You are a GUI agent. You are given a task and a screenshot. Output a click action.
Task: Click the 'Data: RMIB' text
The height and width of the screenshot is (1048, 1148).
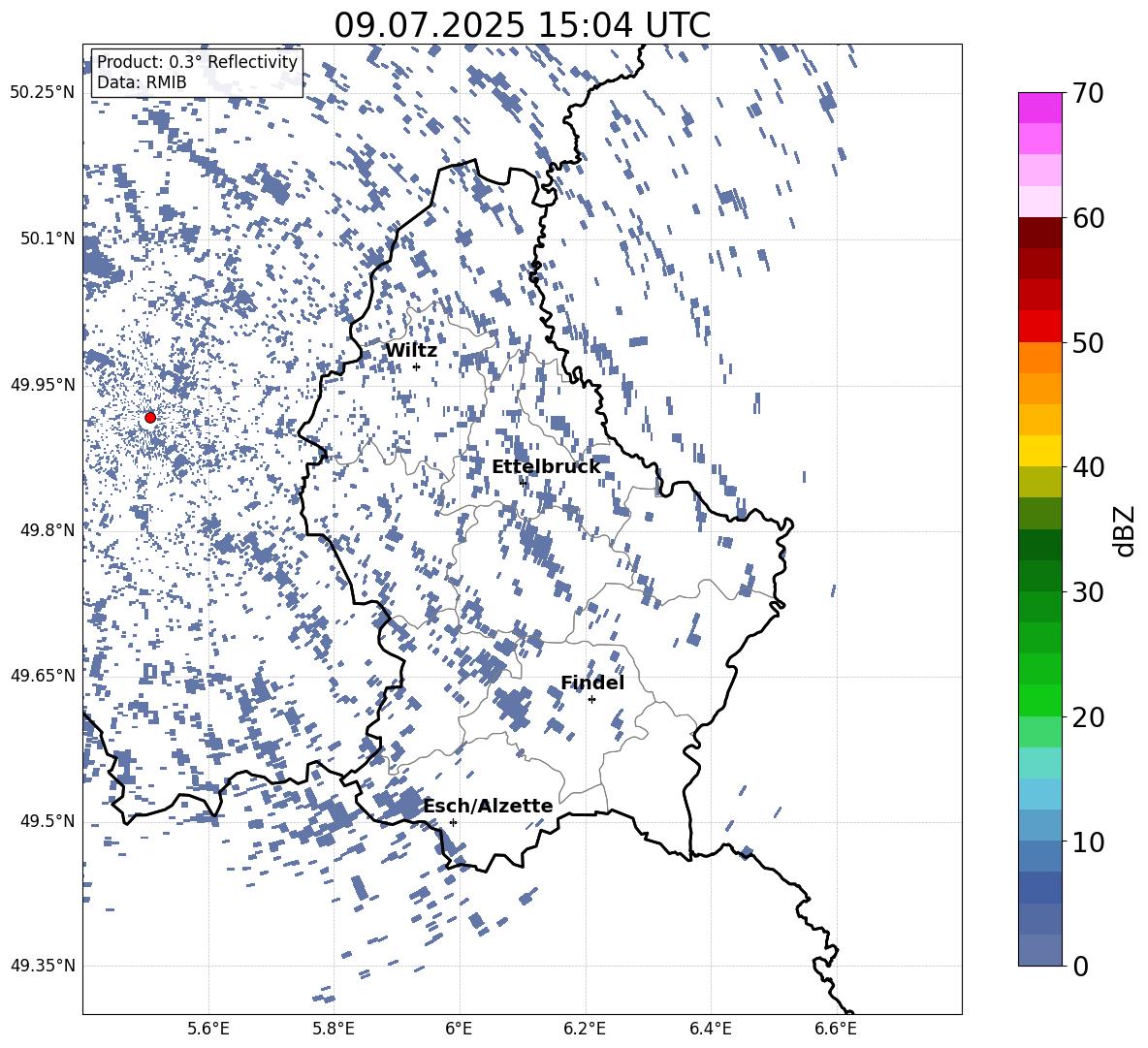tap(142, 82)
